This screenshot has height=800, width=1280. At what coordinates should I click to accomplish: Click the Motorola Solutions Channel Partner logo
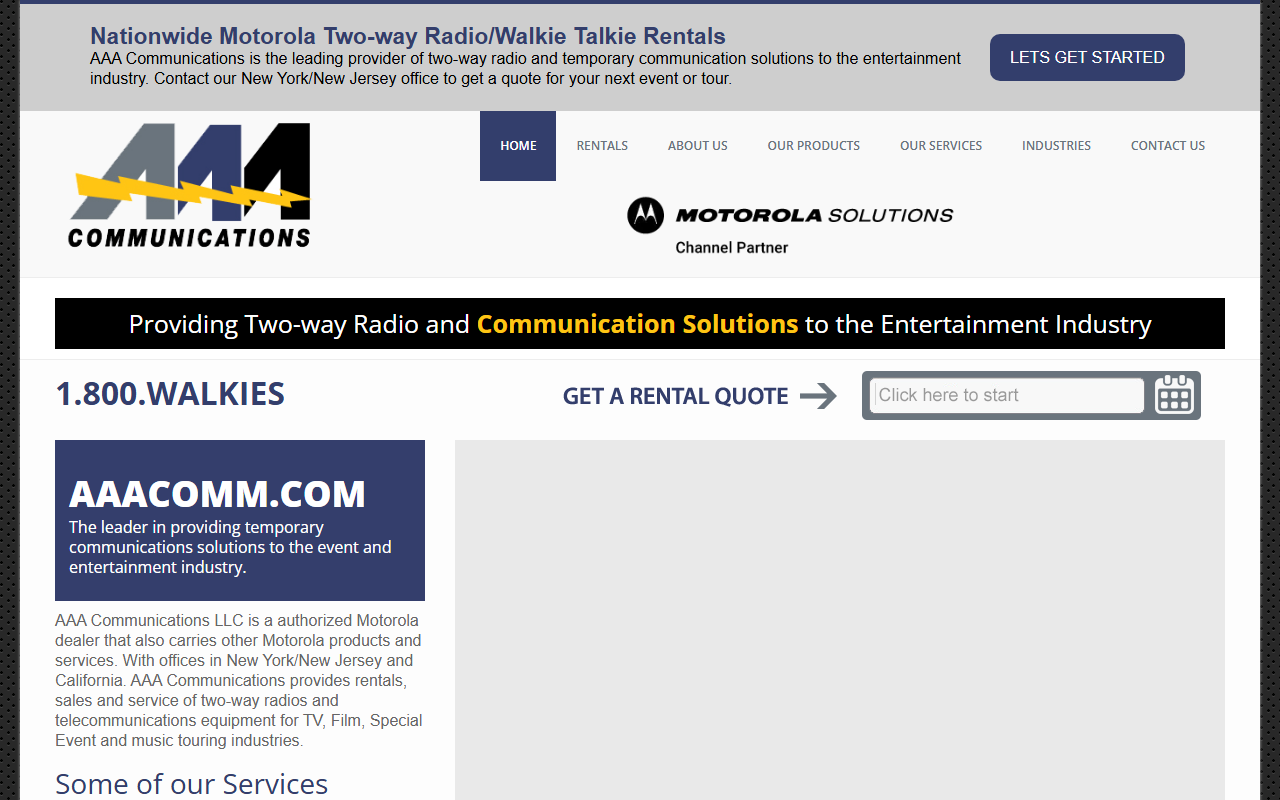coord(790,226)
